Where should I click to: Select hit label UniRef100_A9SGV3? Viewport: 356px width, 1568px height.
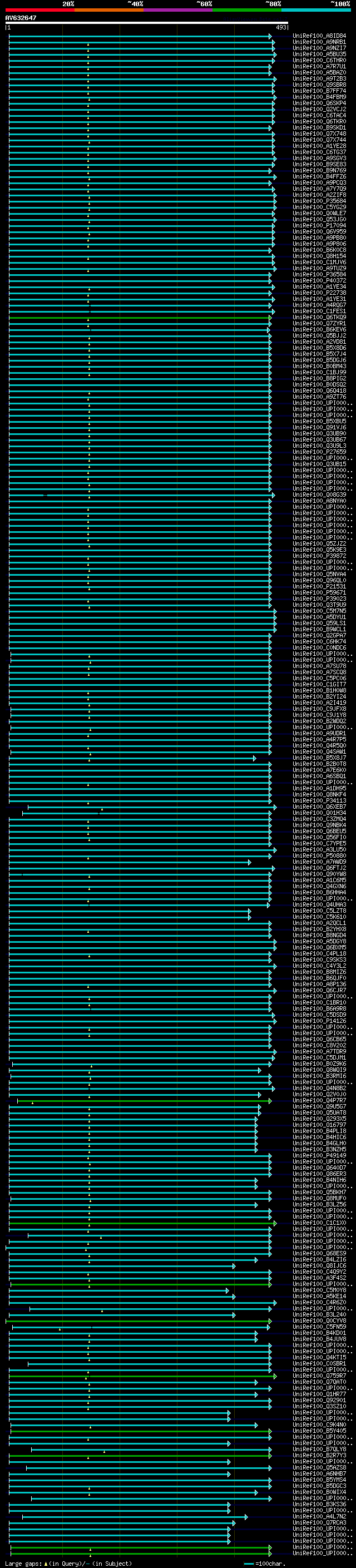[319, 159]
